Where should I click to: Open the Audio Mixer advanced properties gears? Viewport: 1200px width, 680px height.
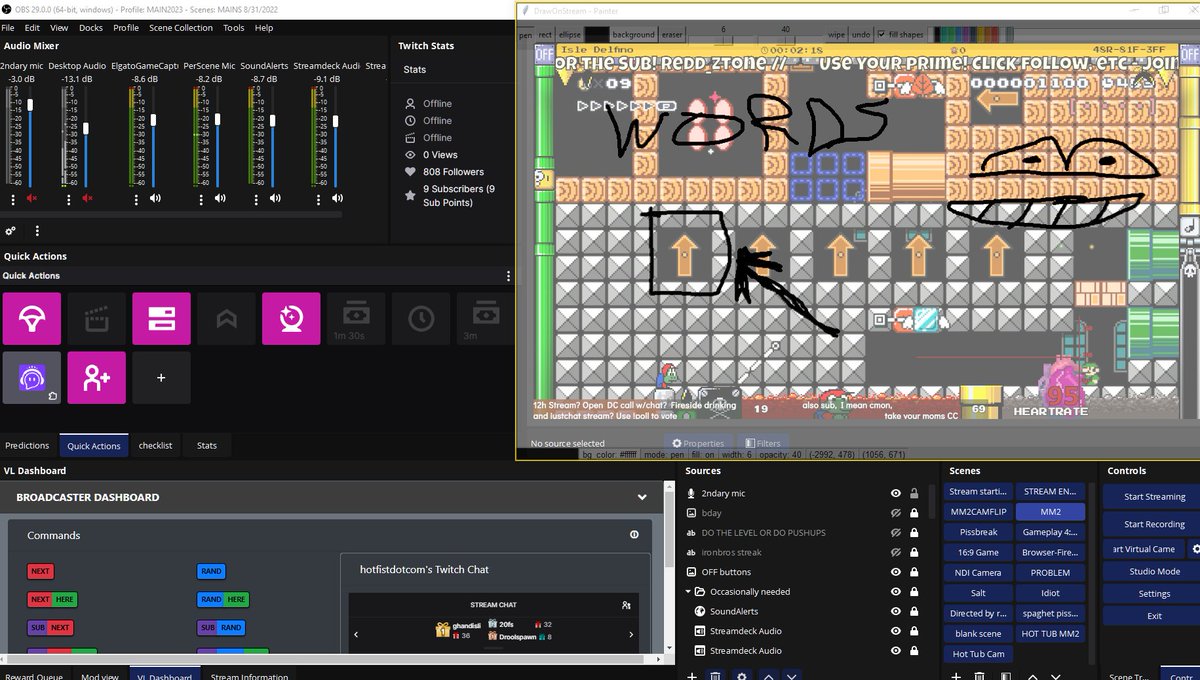click(10, 231)
